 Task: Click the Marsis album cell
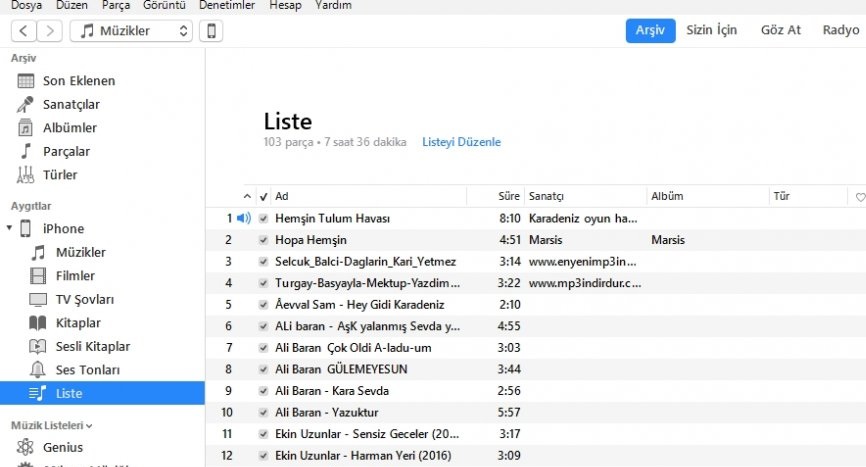tap(668, 240)
